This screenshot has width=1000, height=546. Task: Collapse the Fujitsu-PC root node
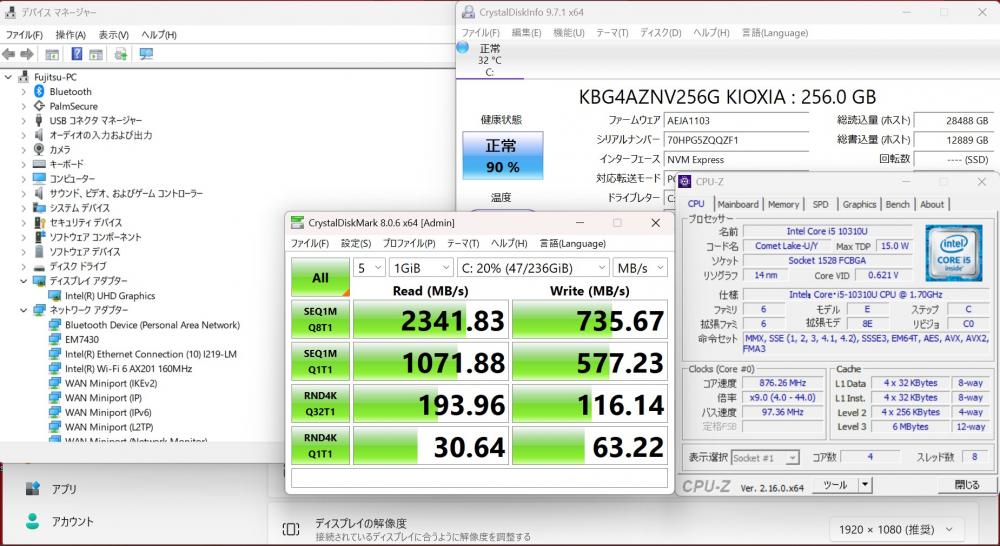click(x=8, y=77)
